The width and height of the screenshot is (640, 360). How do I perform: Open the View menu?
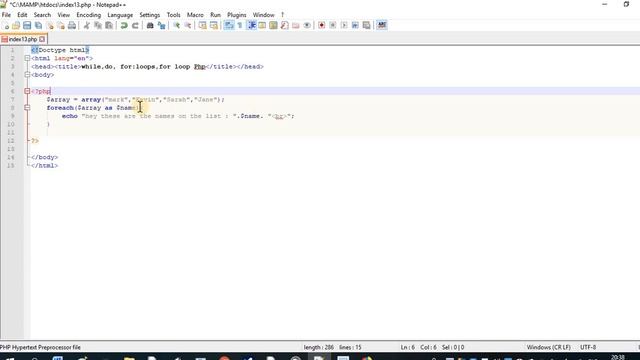coord(63,15)
